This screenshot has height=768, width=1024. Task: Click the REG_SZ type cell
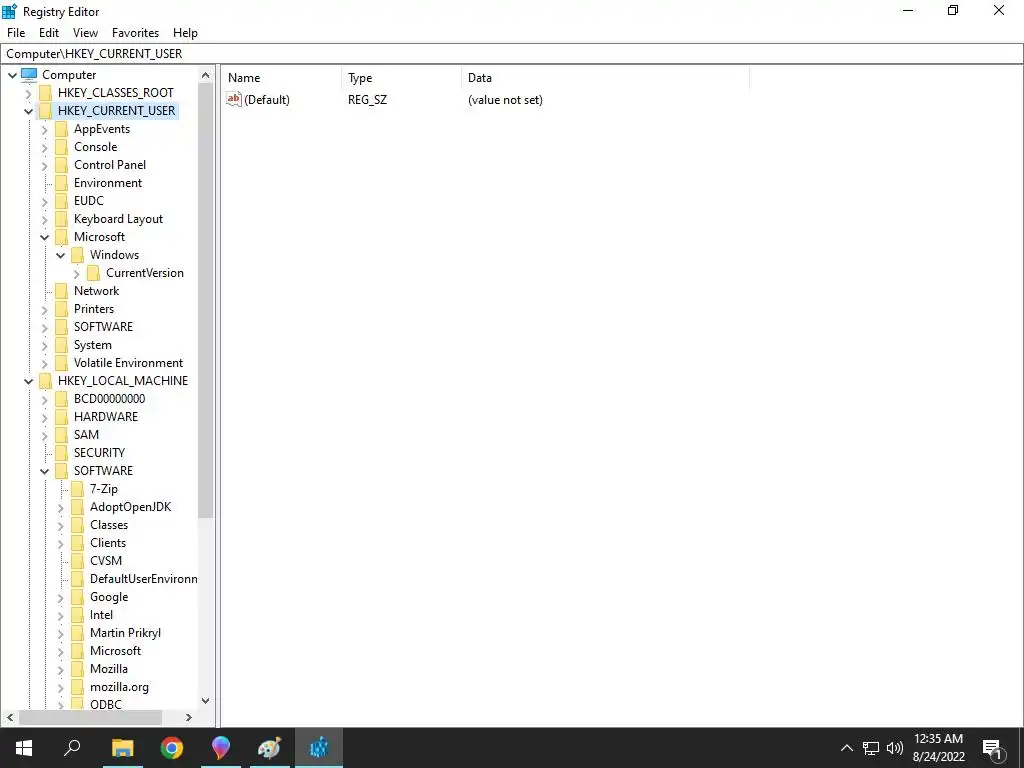368,100
